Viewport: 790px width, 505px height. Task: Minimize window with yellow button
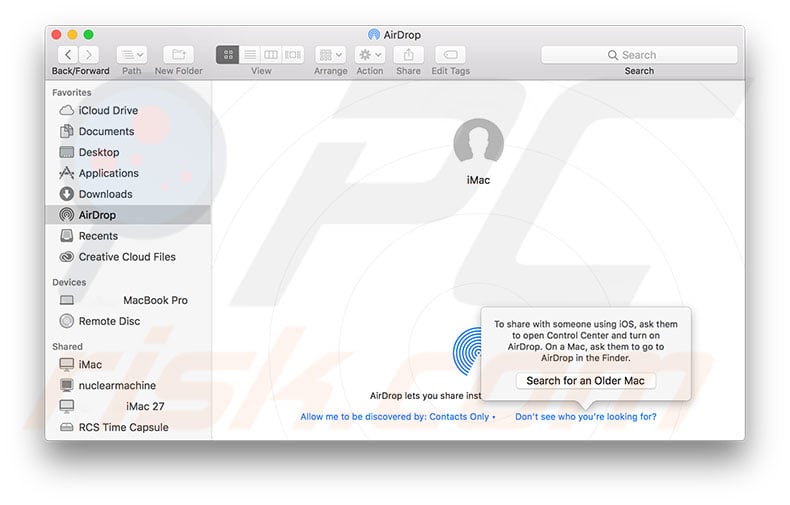tap(73, 34)
